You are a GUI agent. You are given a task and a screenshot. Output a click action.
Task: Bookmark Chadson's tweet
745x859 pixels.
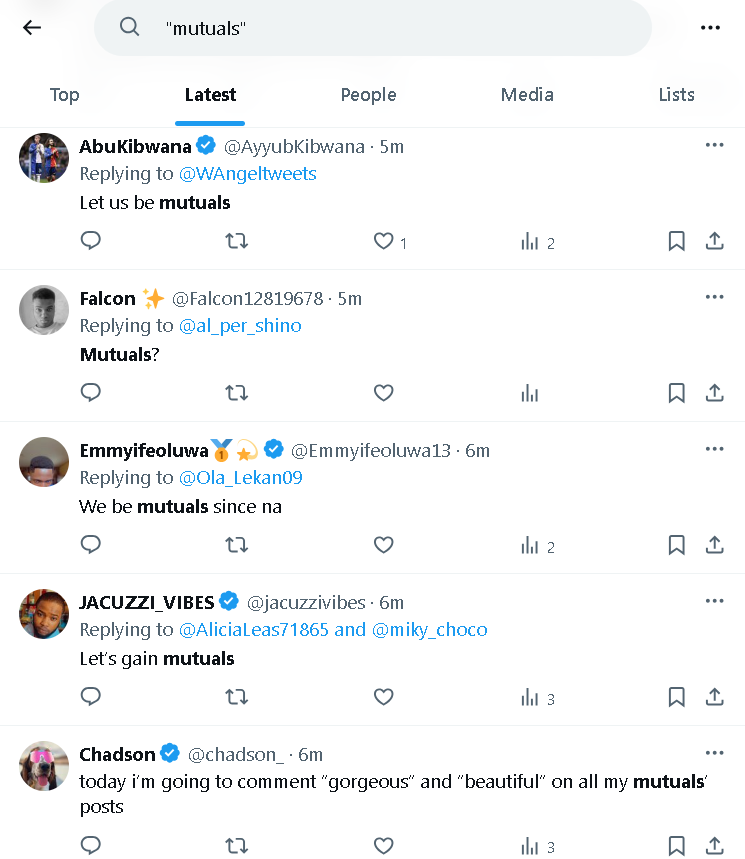point(676,845)
